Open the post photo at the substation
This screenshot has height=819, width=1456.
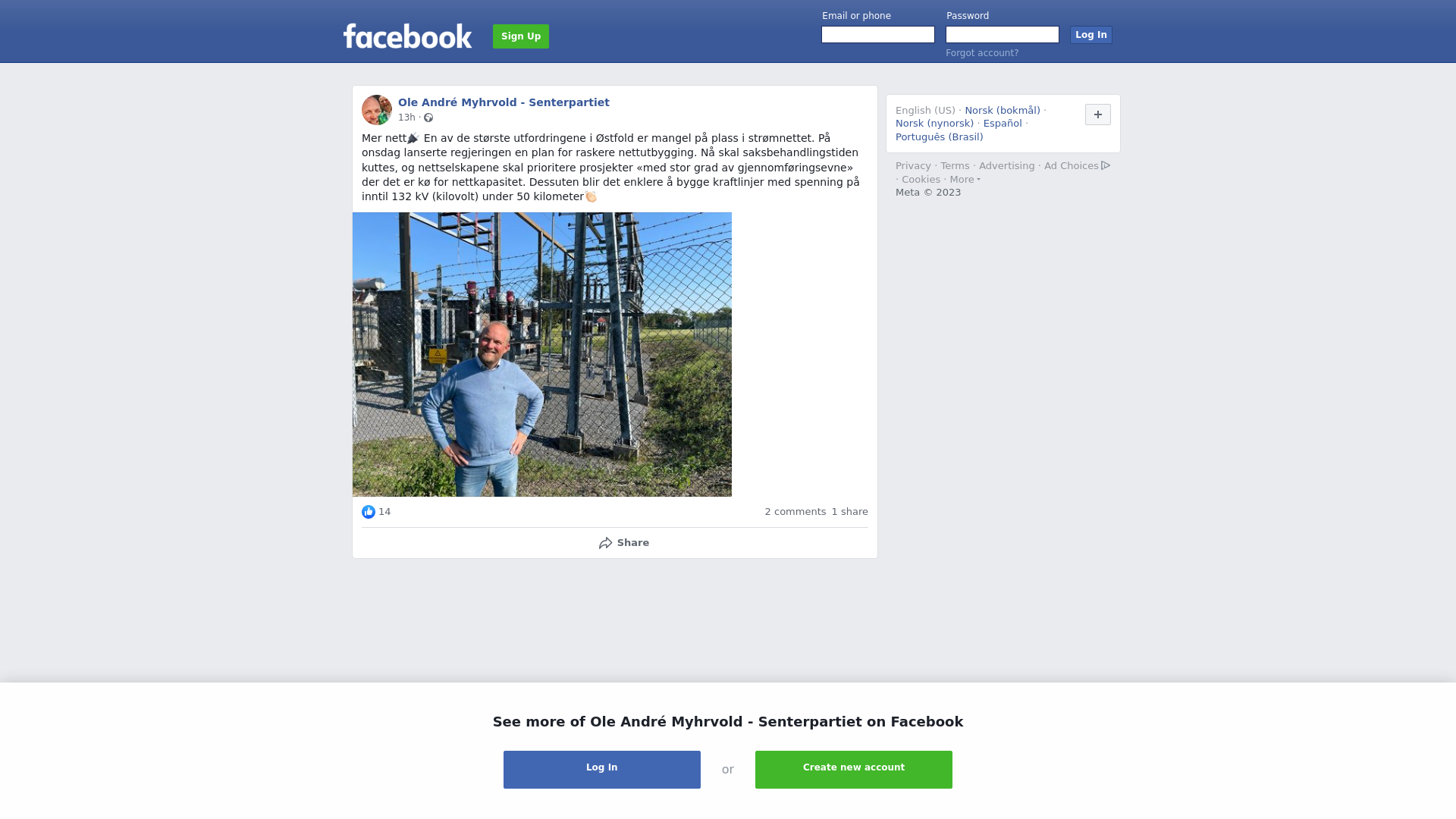[x=542, y=354]
